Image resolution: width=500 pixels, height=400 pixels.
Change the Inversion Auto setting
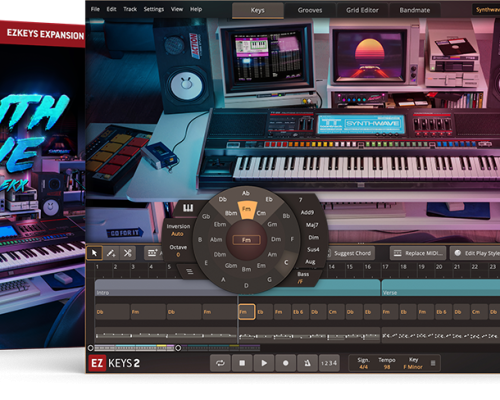click(178, 230)
